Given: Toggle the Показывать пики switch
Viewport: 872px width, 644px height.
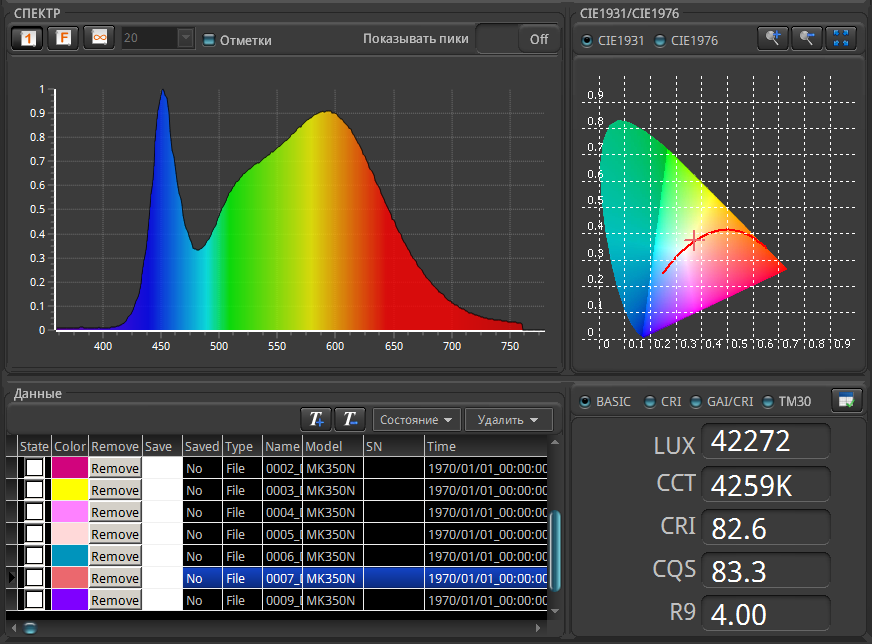Looking at the screenshot, I should [x=517, y=39].
